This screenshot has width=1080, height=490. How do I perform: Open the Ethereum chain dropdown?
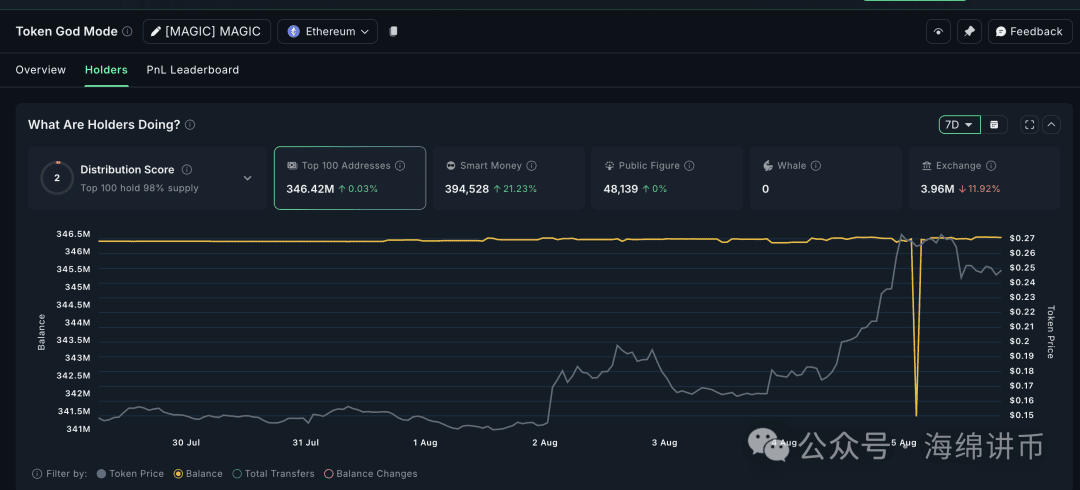327,32
